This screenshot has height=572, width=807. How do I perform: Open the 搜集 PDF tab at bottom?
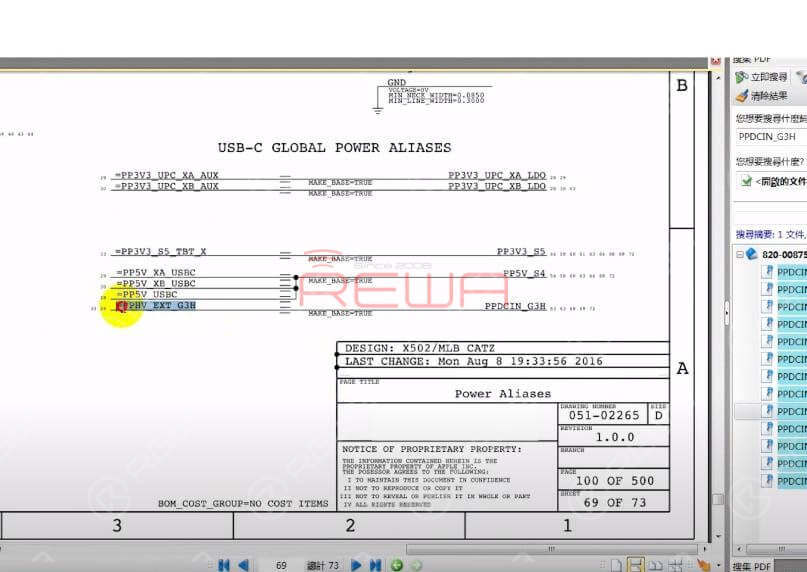(x=751, y=566)
